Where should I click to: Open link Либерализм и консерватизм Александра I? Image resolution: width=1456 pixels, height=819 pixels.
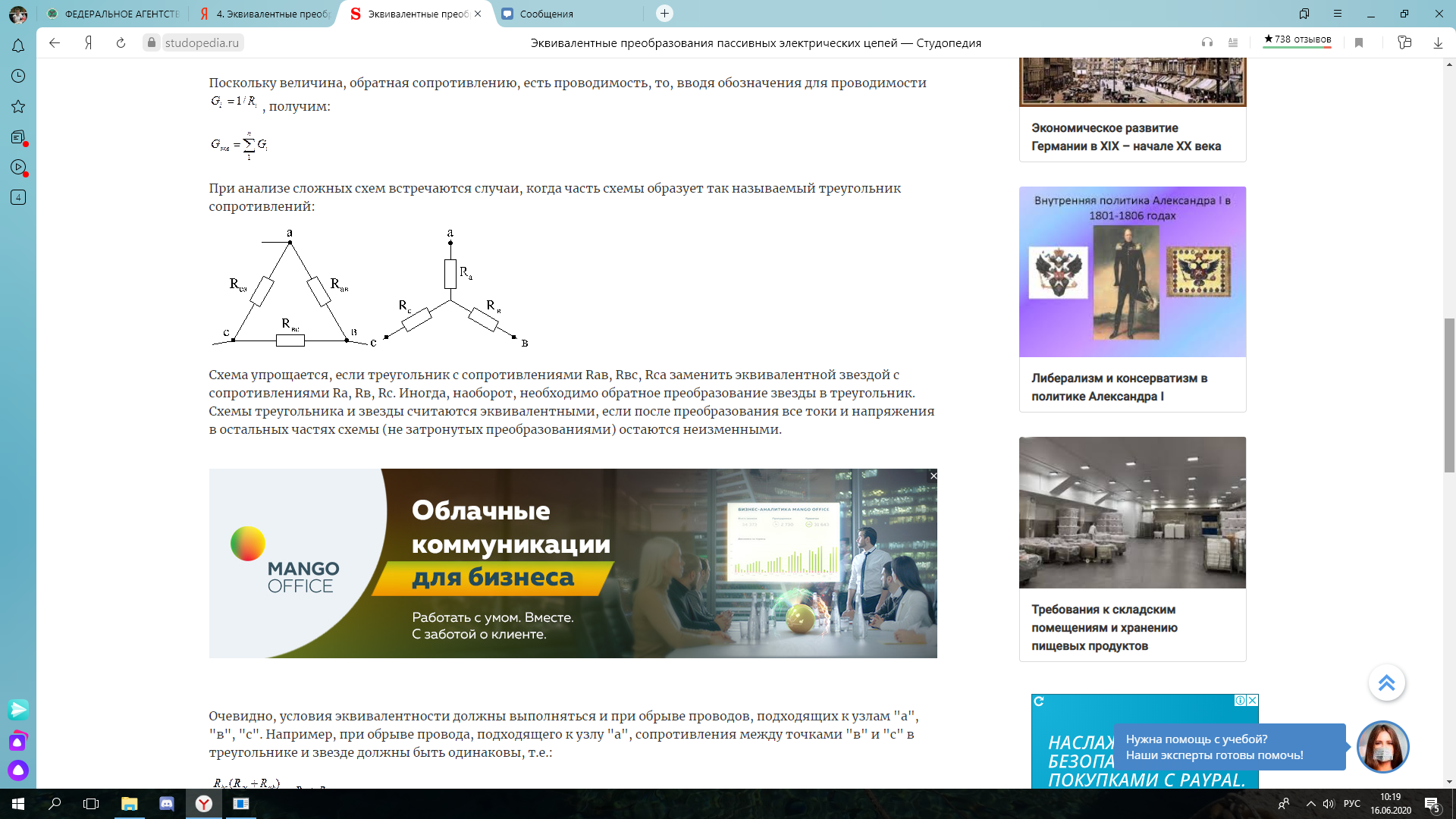point(1119,388)
